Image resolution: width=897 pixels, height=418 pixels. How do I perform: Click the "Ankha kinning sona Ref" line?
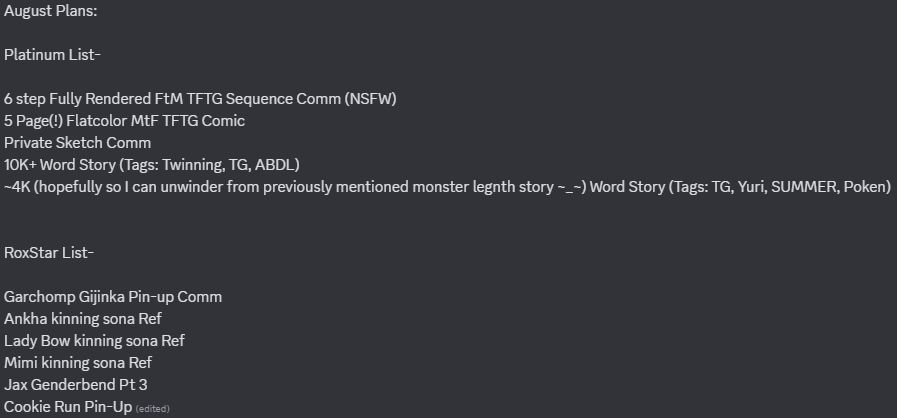click(x=83, y=319)
